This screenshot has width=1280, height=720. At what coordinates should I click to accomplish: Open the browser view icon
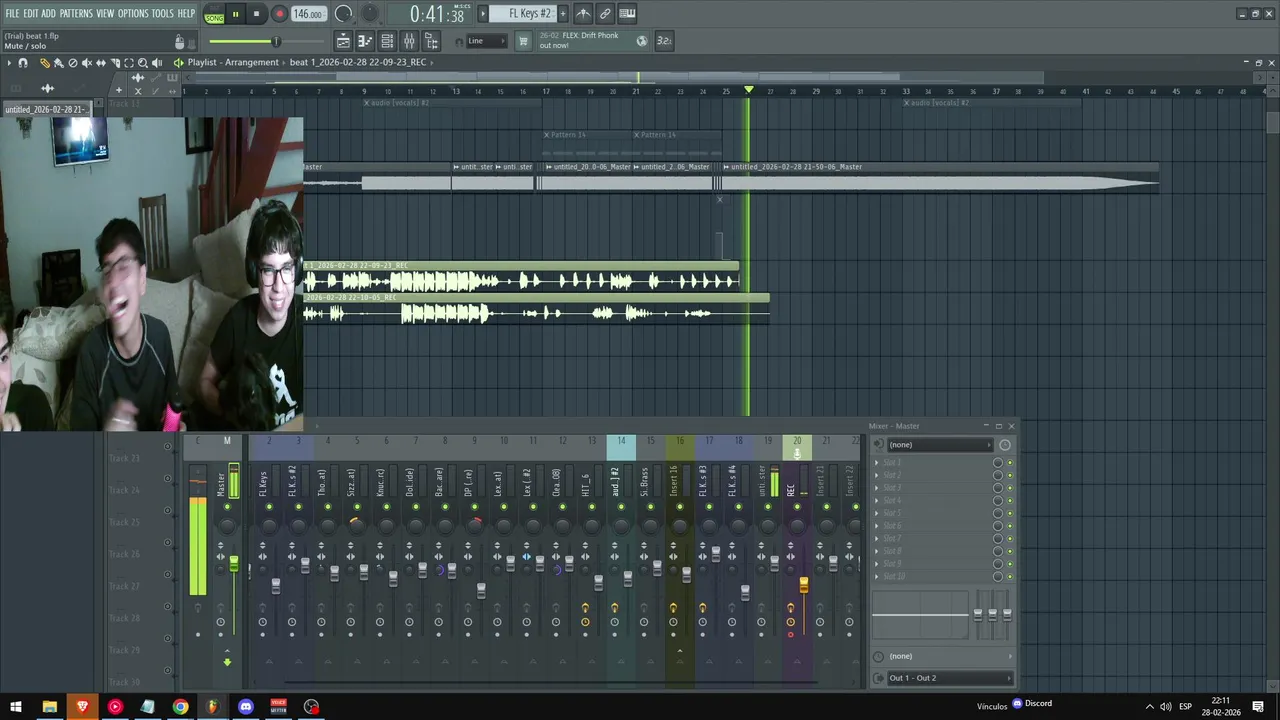432,41
